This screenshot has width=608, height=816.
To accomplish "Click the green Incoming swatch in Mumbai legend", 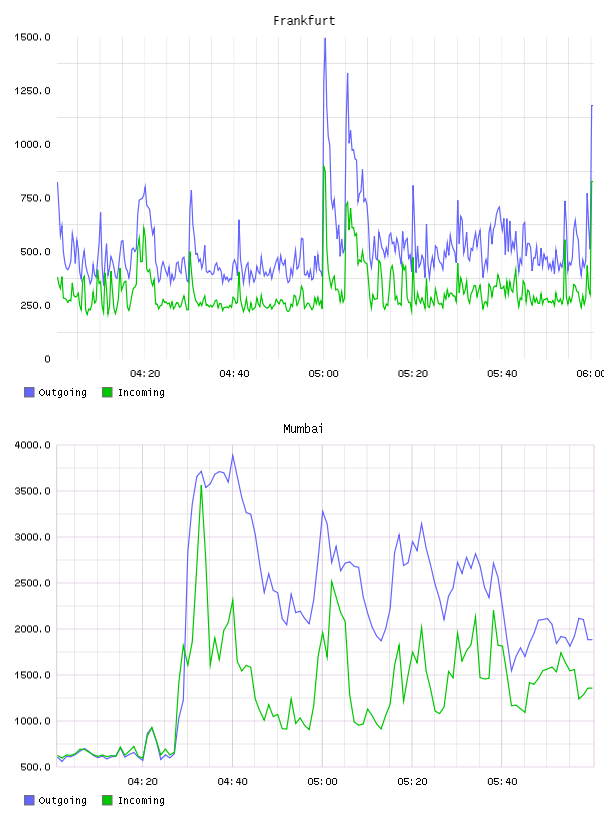I will point(107,800).
